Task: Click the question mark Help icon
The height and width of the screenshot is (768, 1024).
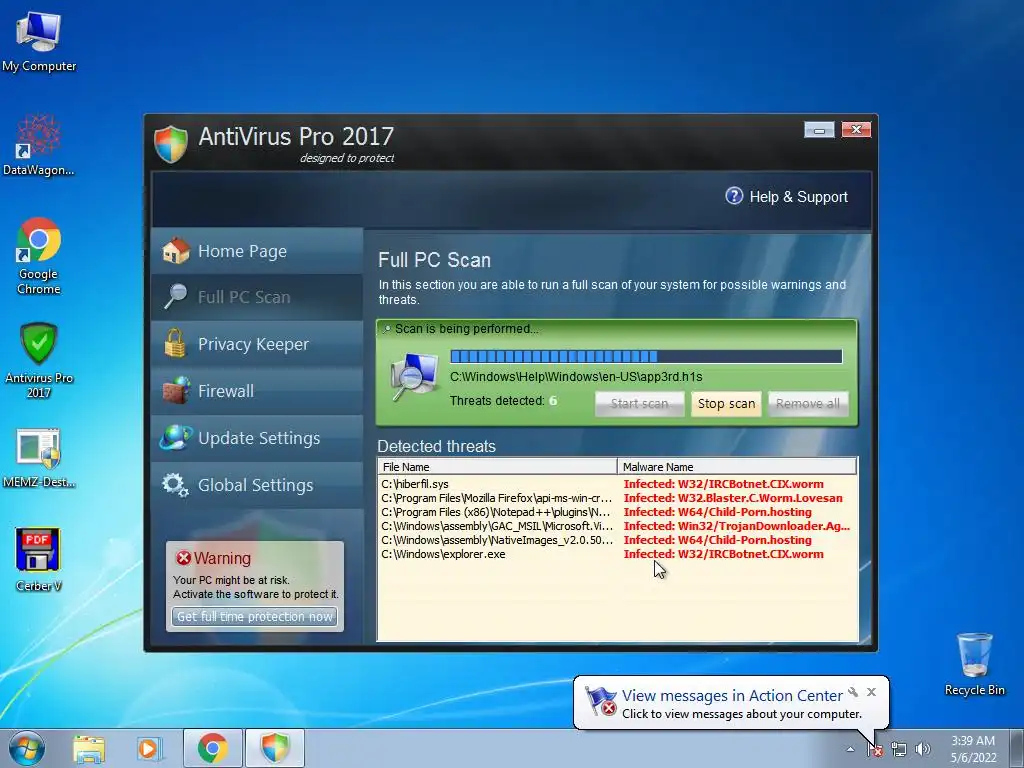Action: point(734,196)
